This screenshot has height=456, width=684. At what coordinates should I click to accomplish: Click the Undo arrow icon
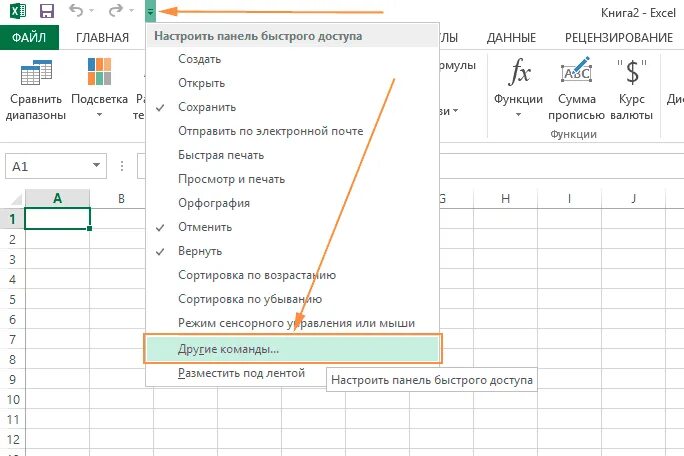point(76,10)
